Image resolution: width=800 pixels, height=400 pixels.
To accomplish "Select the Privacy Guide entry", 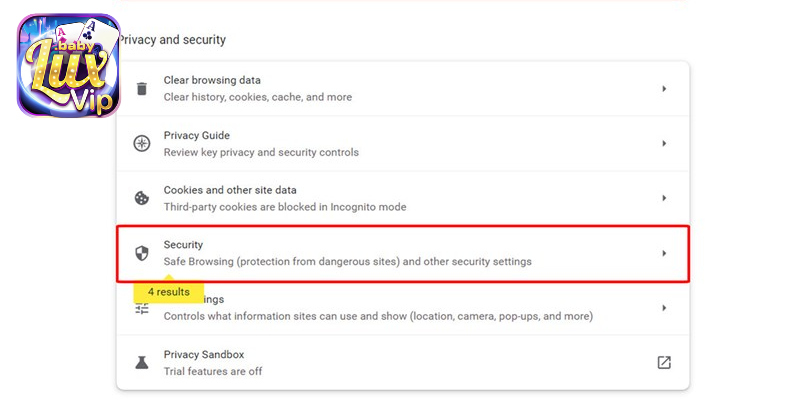I will point(403,143).
